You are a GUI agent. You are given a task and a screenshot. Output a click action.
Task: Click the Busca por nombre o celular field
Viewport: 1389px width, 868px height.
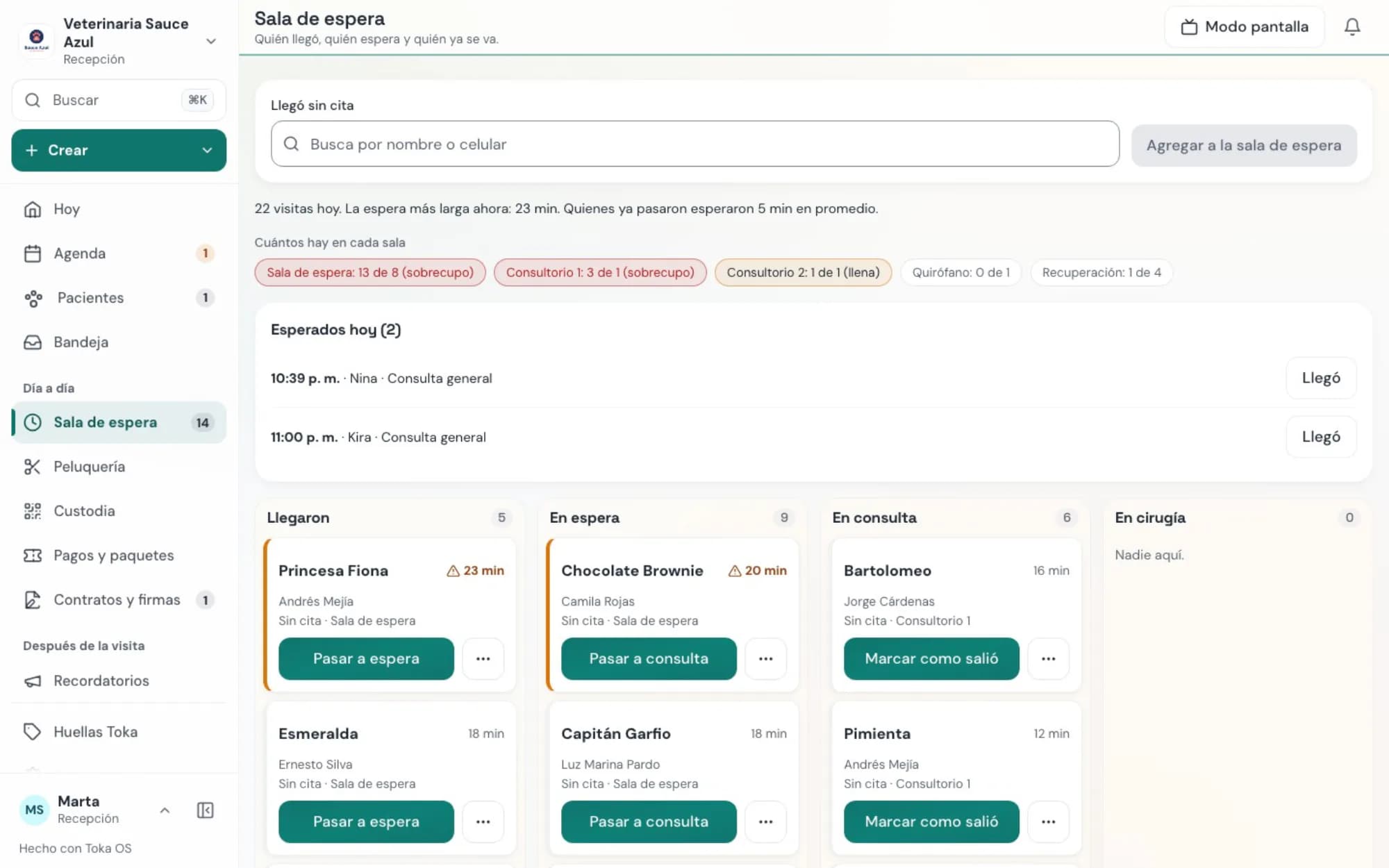coord(694,144)
